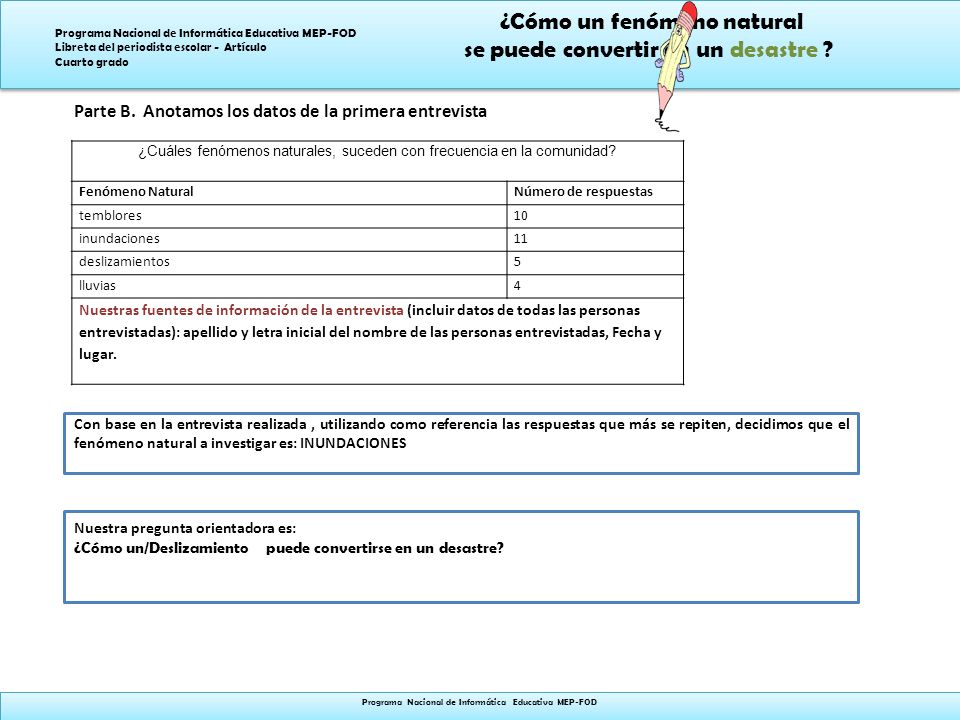960x720 pixels.
Task: Click the pencil cartoon character image
Action: [675, 66]
